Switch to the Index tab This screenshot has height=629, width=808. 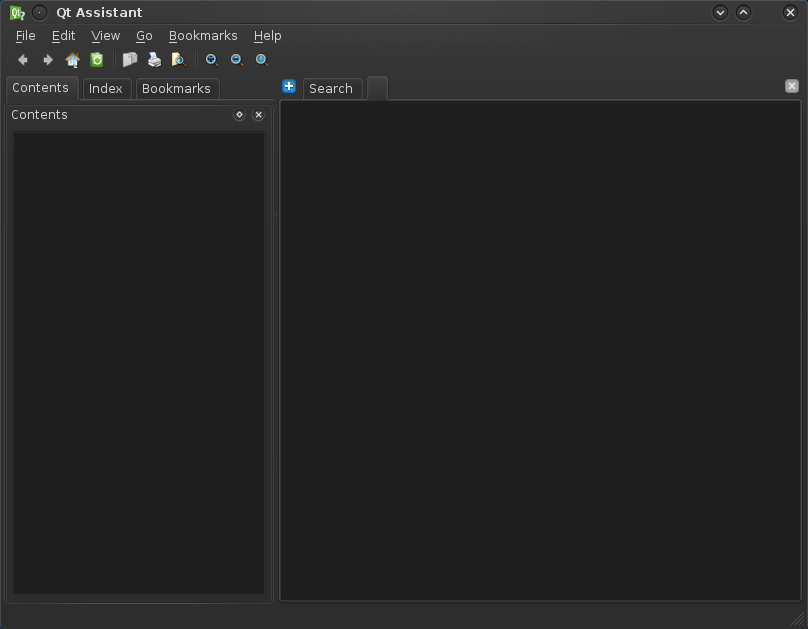[x=106, y=89]
